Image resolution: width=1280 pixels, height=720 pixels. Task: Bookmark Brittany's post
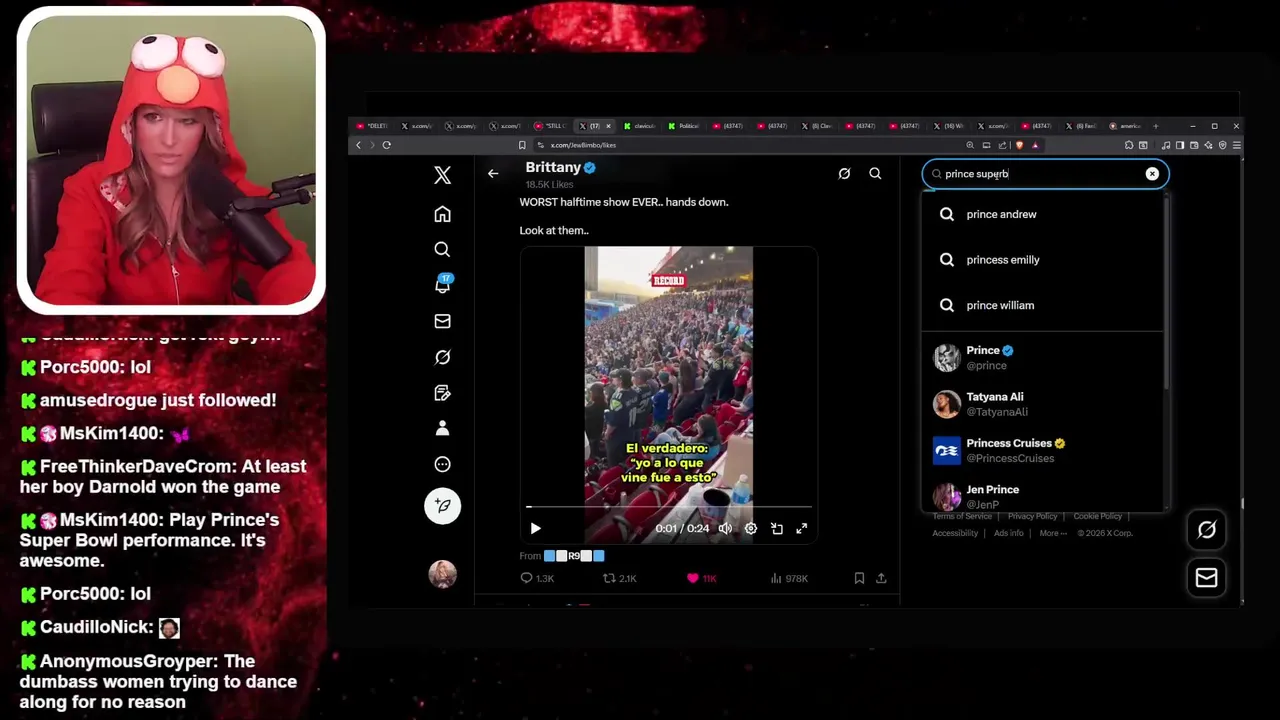(x=859, y=578)
